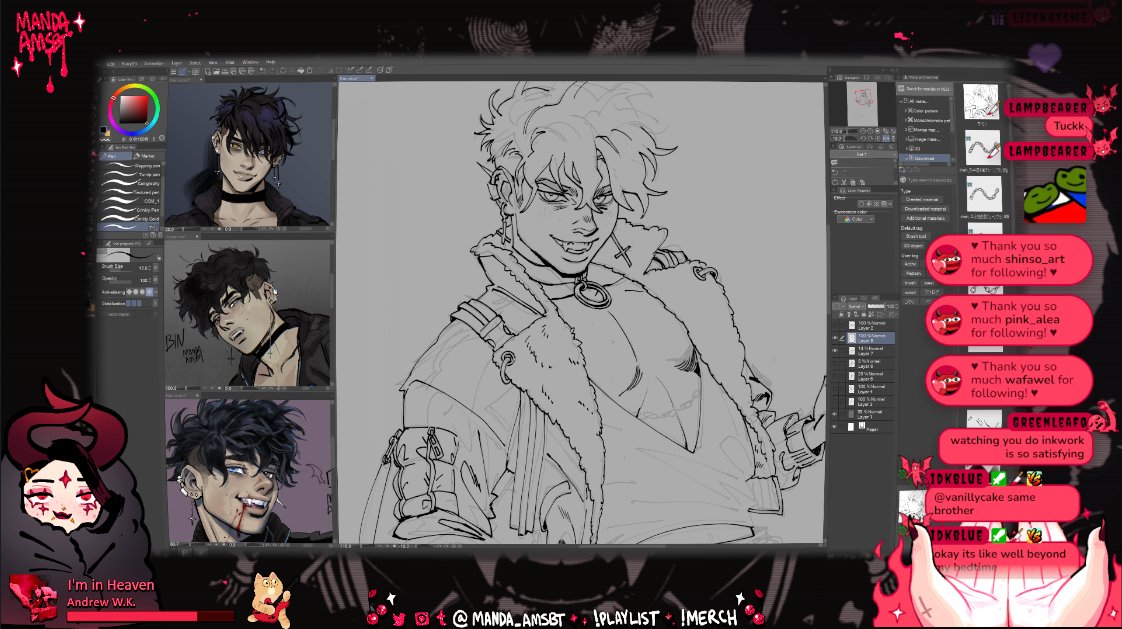Toggle visibility of Layer 4

point(834,389)
